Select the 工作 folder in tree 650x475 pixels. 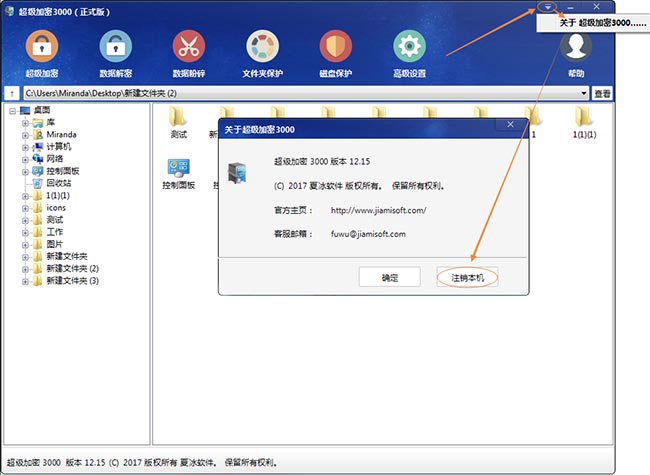click(54, 232)
